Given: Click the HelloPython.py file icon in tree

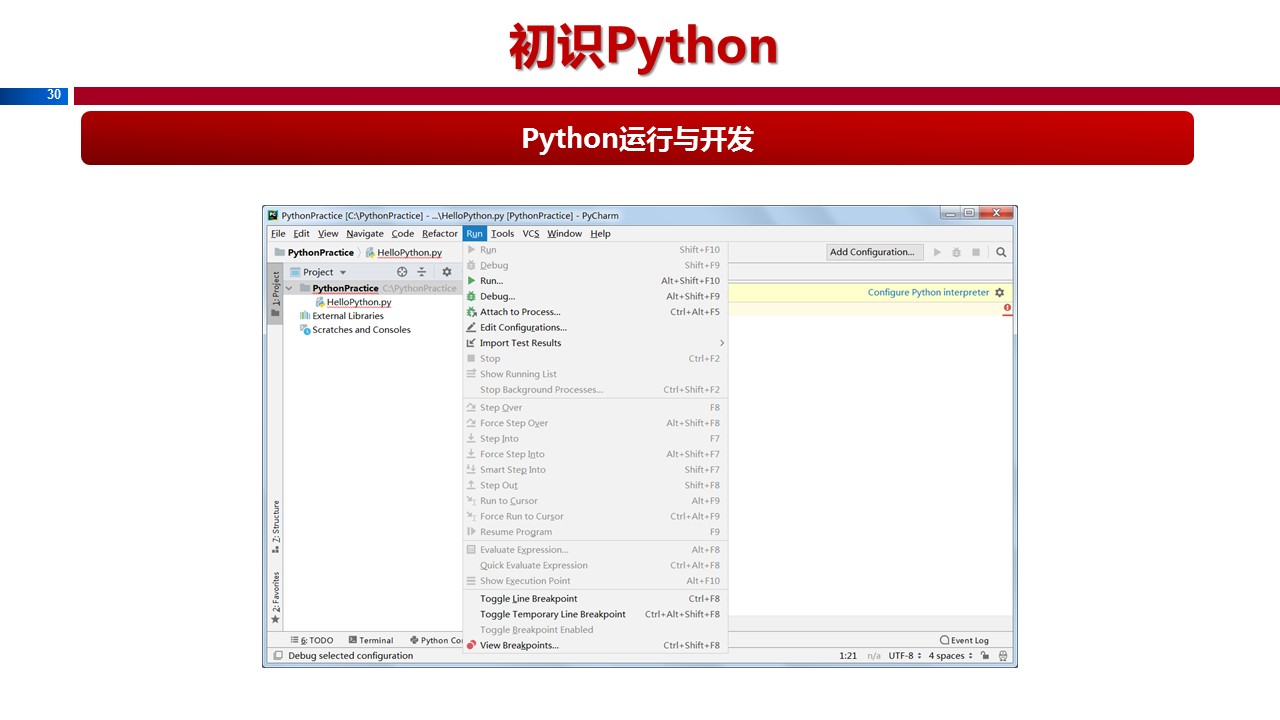Looking at the screenshot, I should point(320,302).
